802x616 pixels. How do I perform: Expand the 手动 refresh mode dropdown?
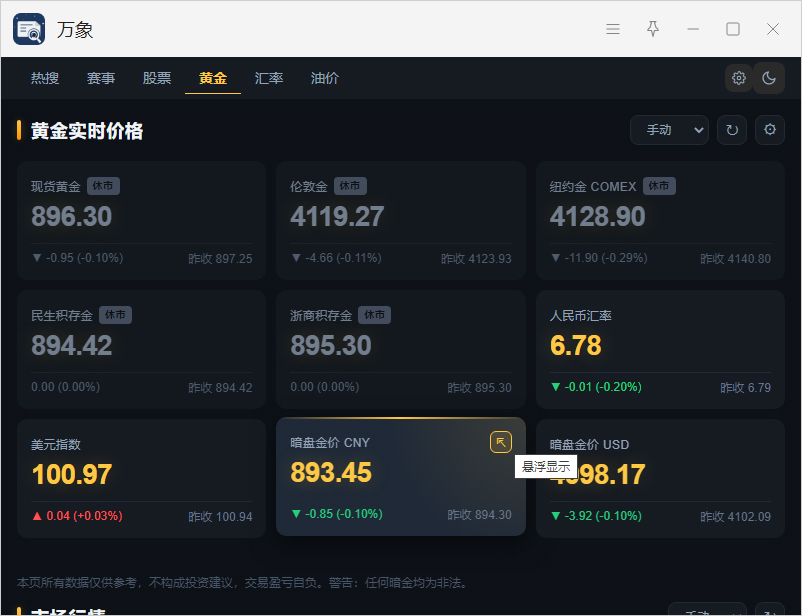coord(669,130)
